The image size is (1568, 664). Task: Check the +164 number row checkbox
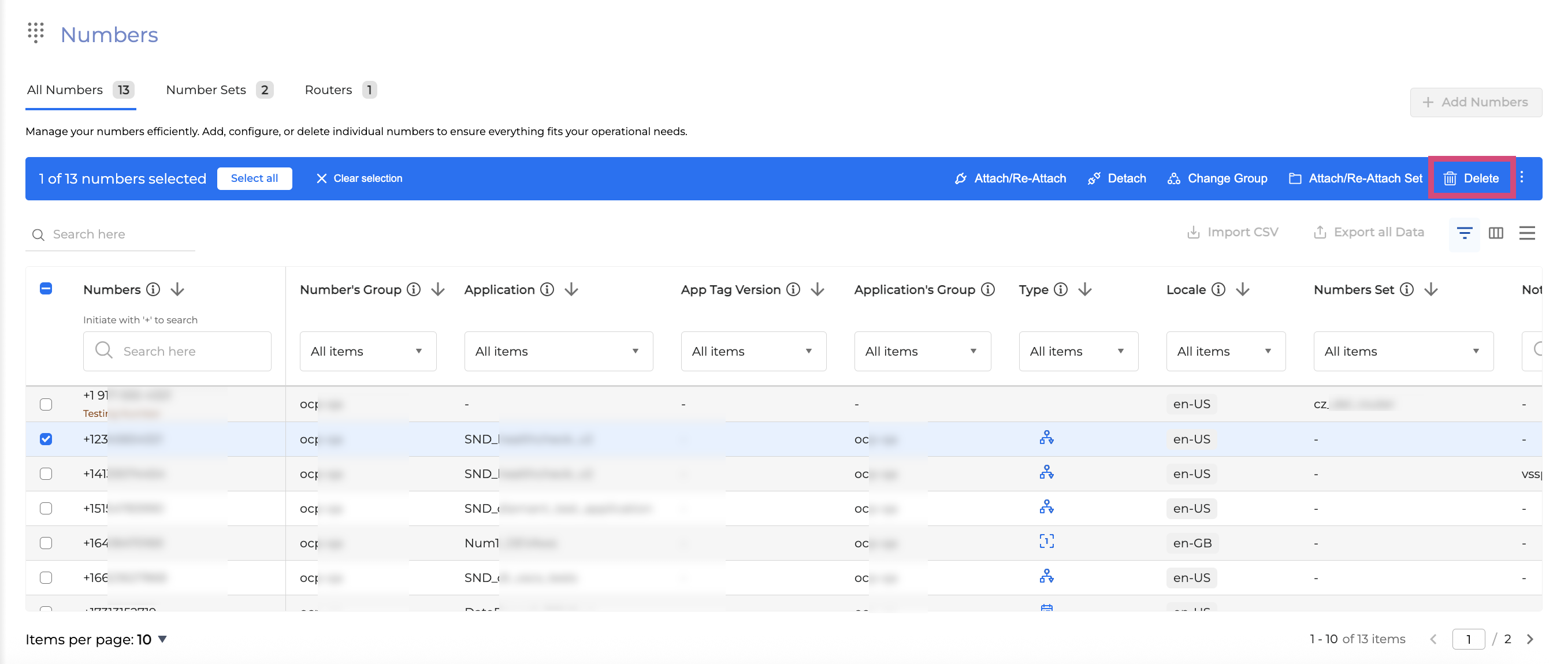pyautogui.click(x=46, y=543)
